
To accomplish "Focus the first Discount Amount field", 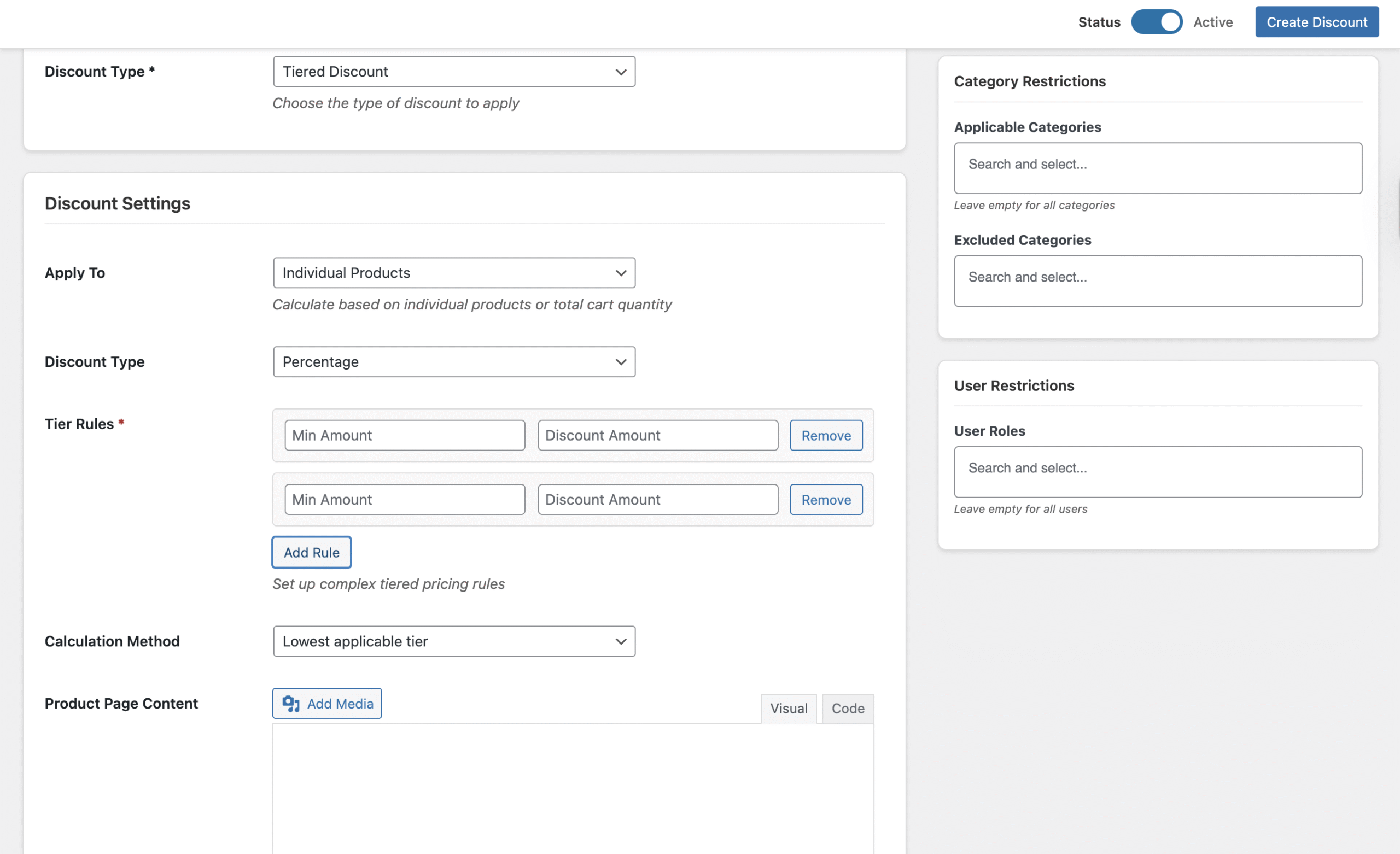I will click(x=657, y=436).
